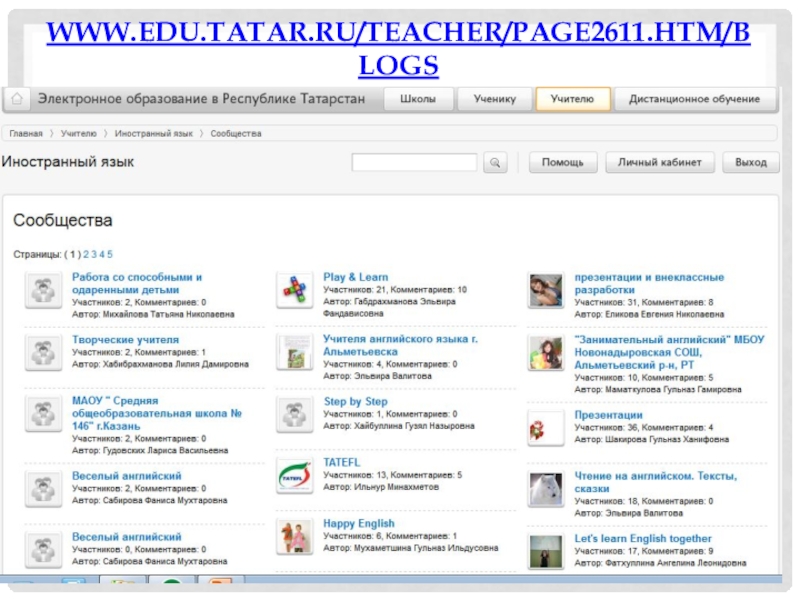Click in the search text field
Viewport: 800px width, 600px height.
click(x=414, y=162)
